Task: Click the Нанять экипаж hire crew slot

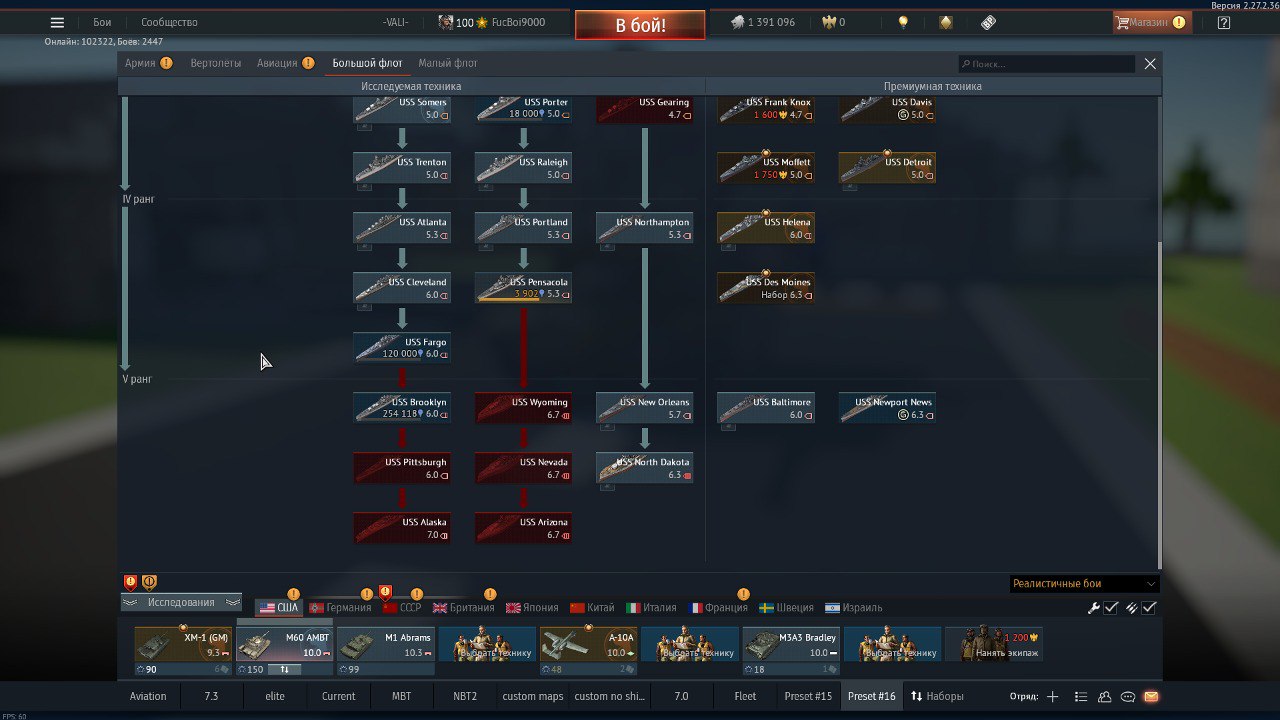Action: (994, 645)
